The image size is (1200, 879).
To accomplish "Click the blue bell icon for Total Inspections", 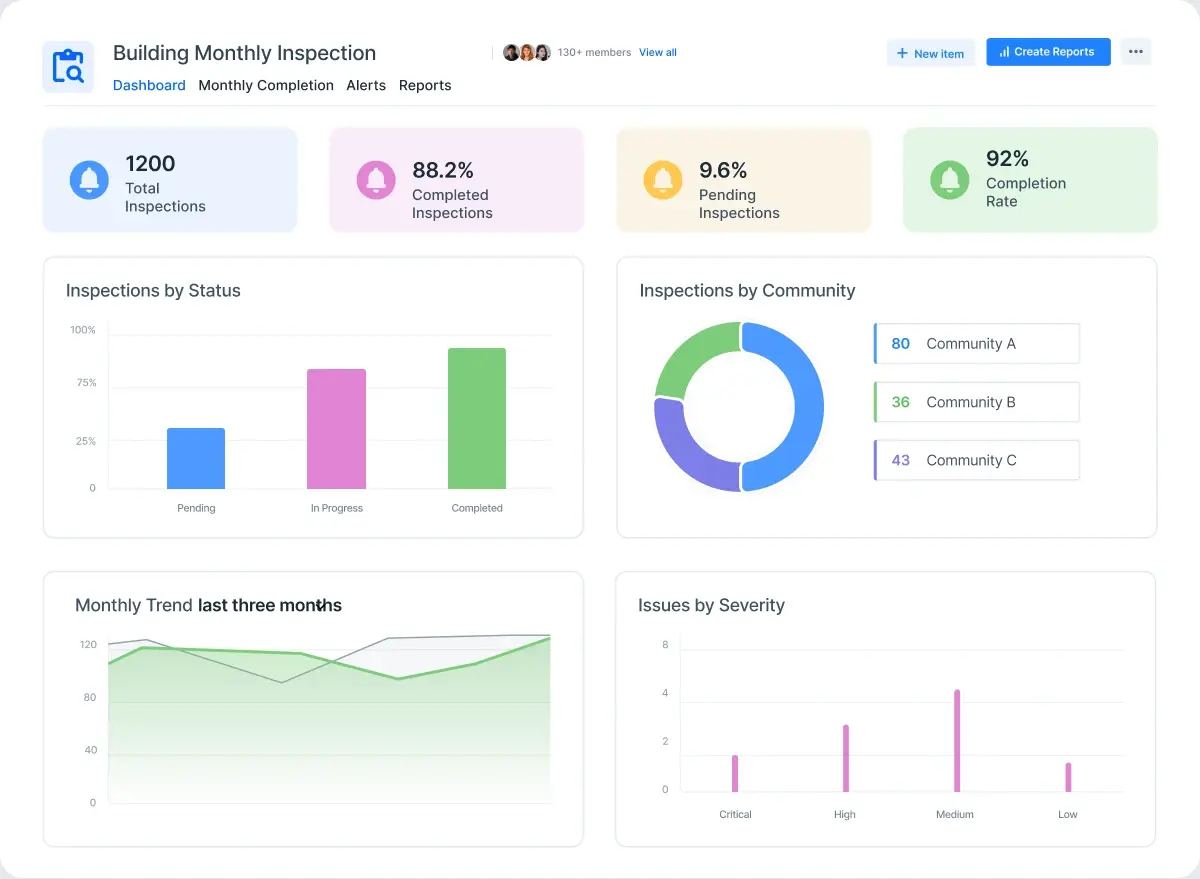I will [89, 180].
